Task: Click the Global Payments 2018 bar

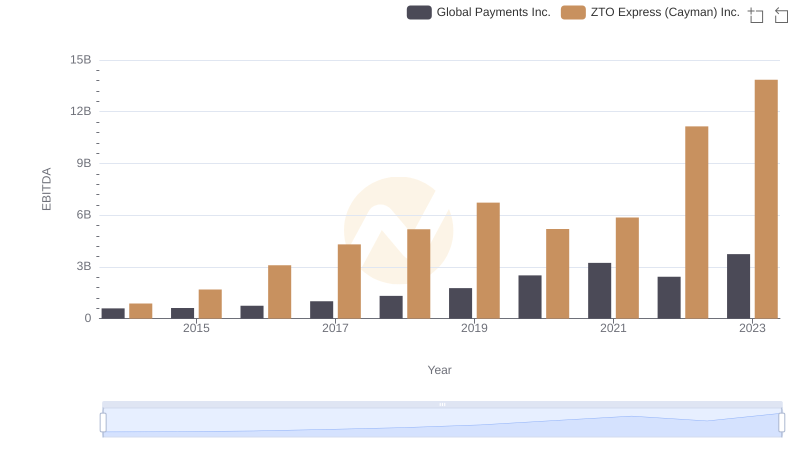Action: [391, 307]
